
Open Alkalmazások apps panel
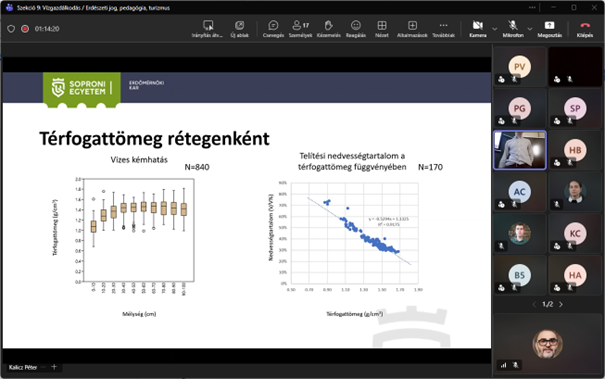[x=412, y=29]
